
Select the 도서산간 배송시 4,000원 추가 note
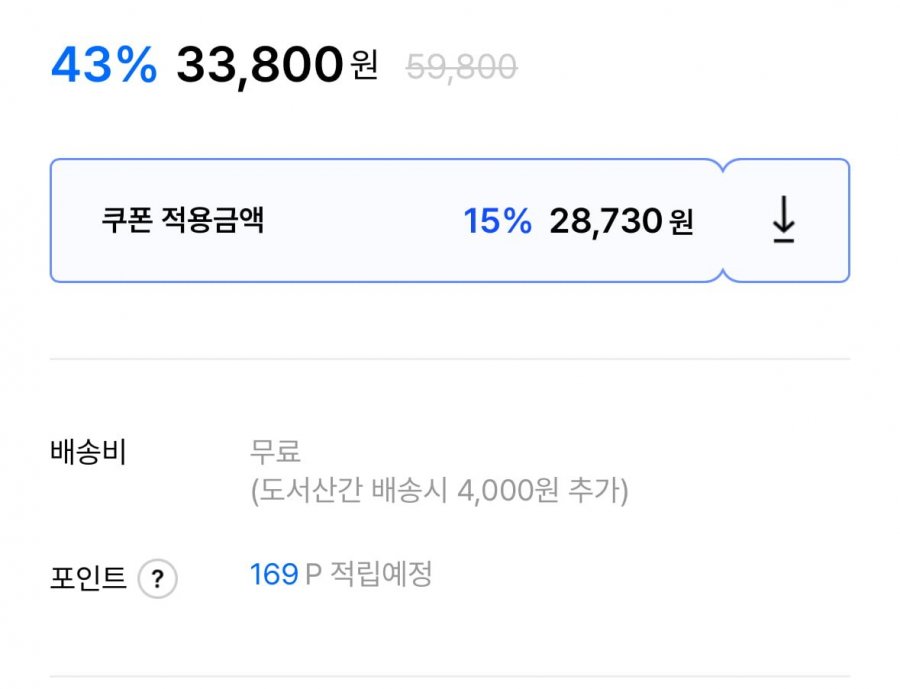[439, 492]
